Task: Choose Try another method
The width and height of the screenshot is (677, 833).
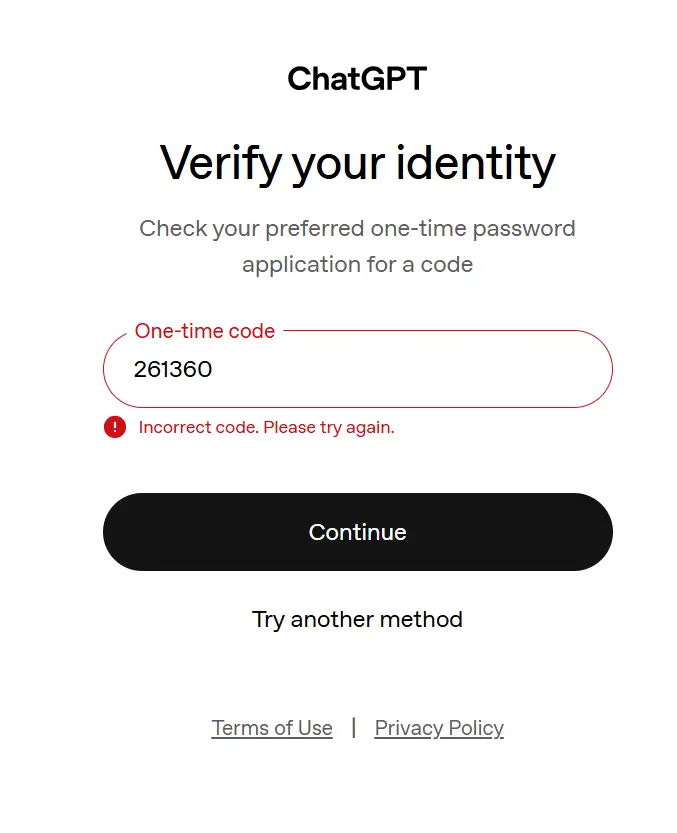Action: click(x=357, y=619)
